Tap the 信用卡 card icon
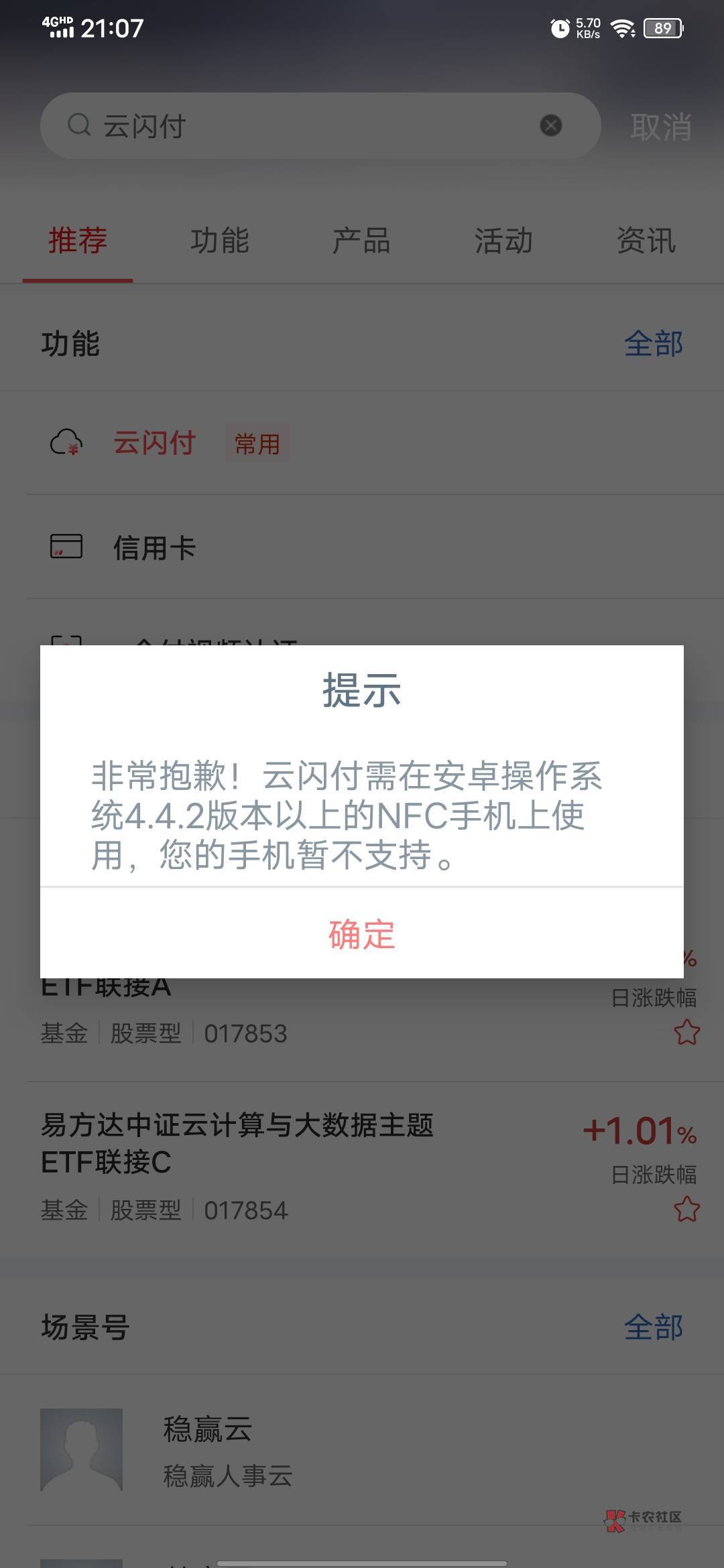Screen dimensions: 724x1568 pyautogui.click(x=66, y=546)
